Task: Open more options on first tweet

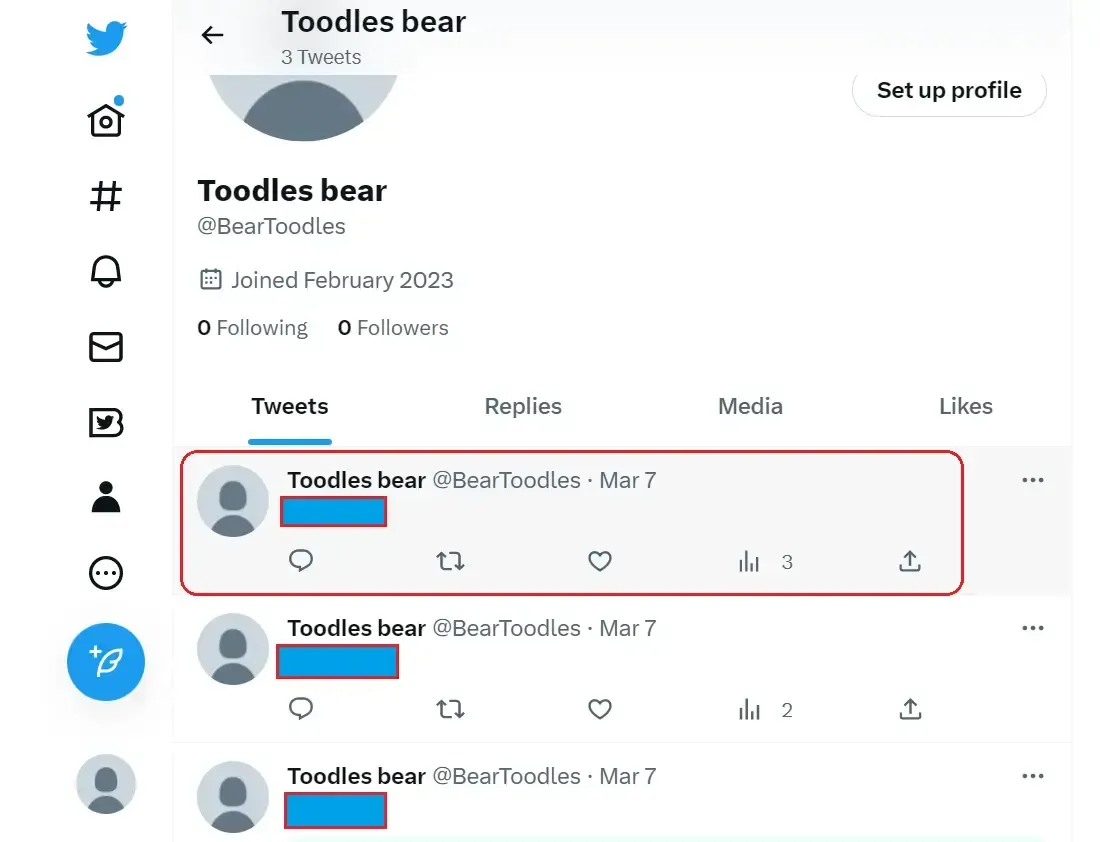Action: coord(1032,480)
